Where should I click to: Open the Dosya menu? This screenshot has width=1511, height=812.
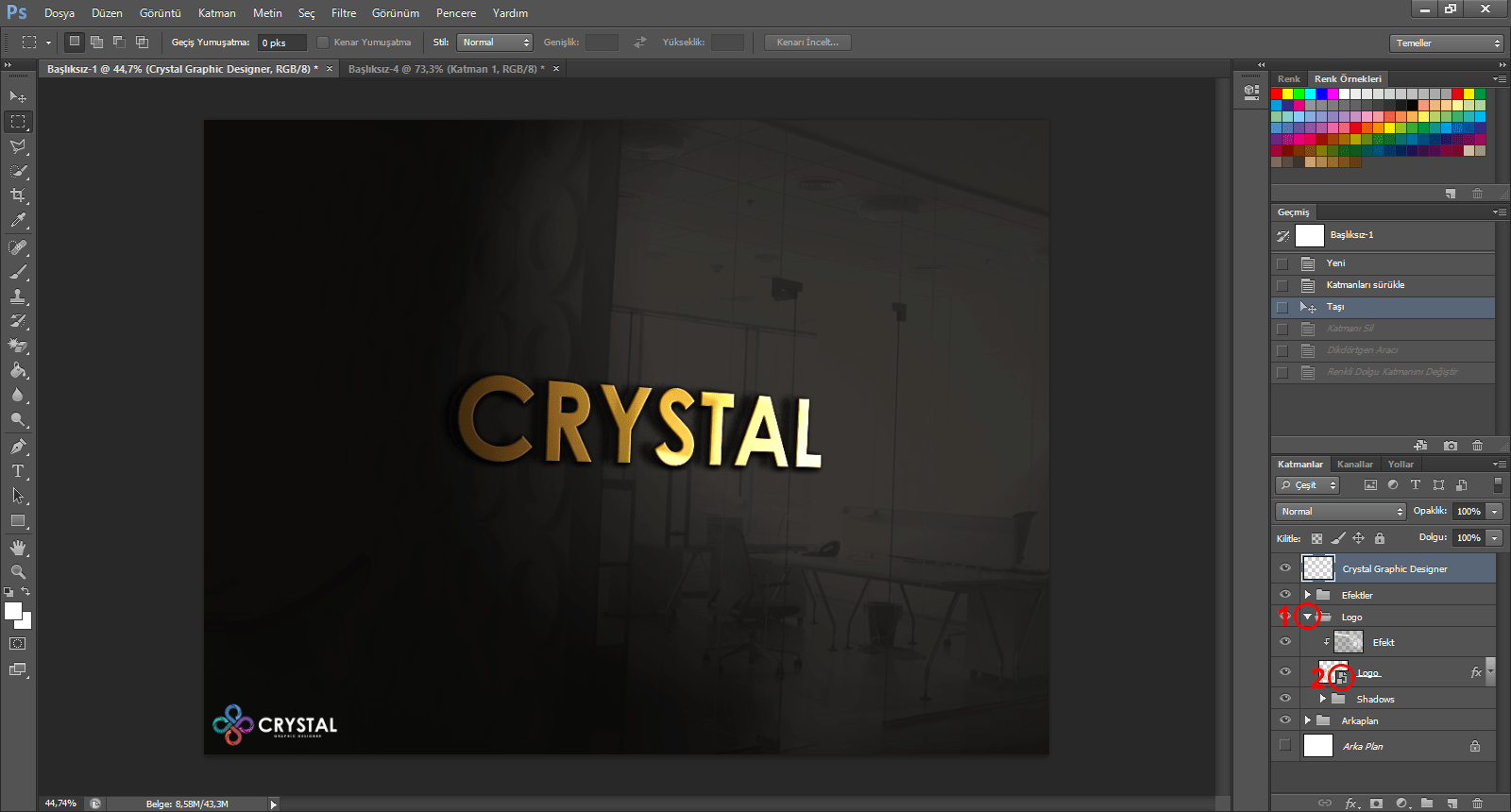(x=59, y=13)
